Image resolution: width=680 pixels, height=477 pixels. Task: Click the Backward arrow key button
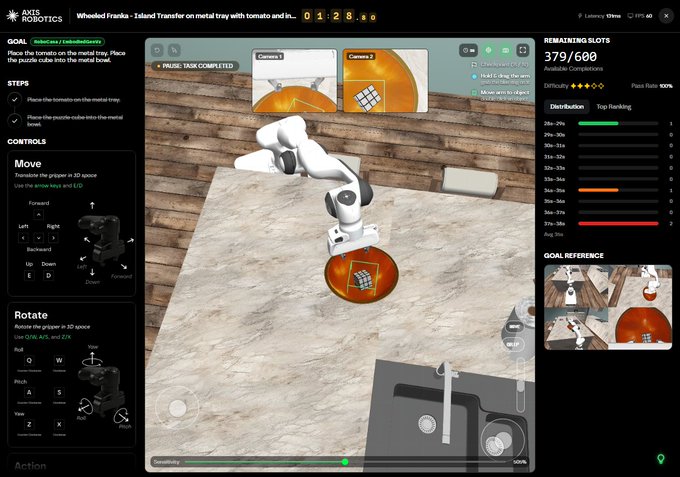click(x=39, y=238)
